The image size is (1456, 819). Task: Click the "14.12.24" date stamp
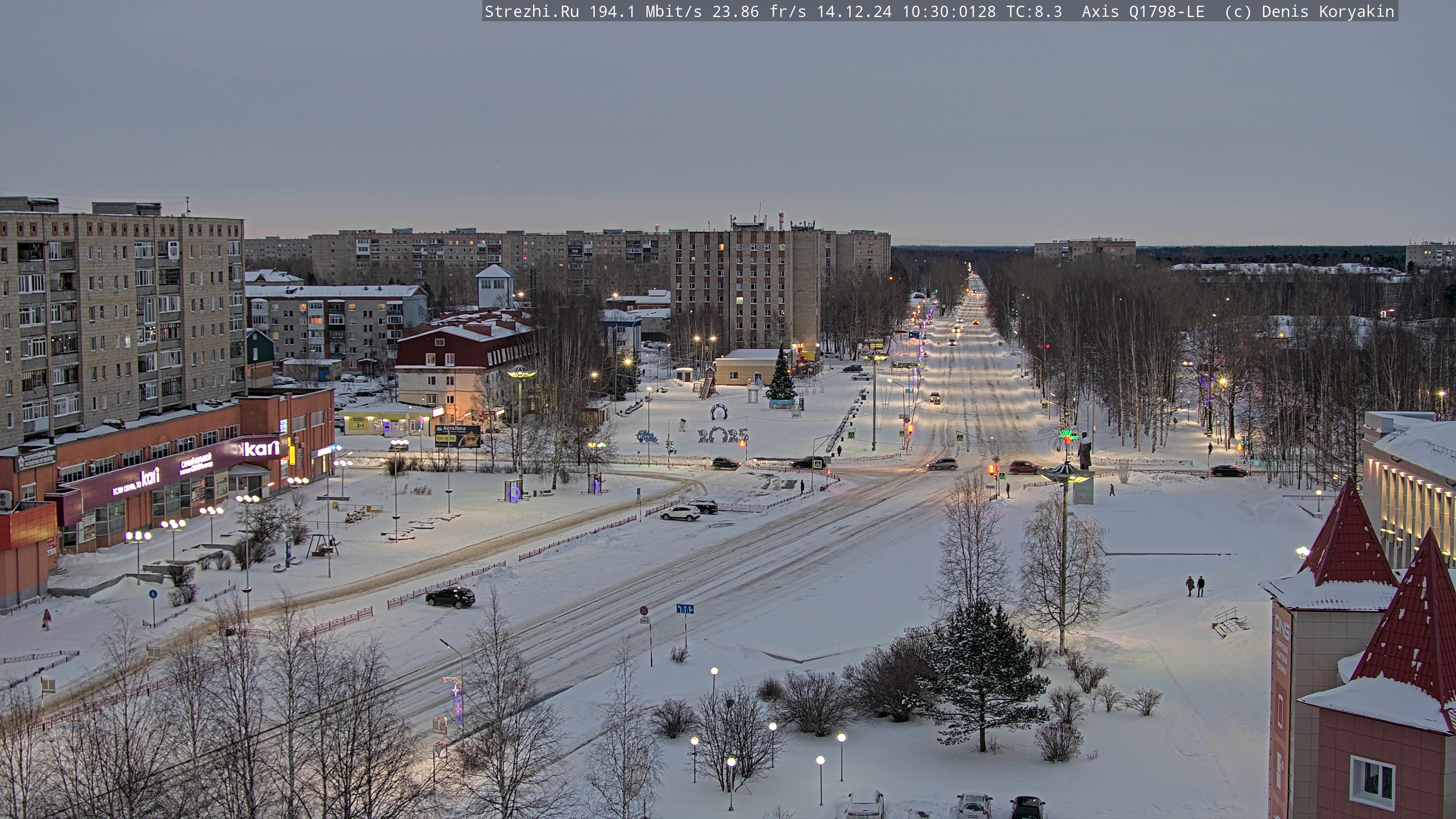[x=854, y=11]
